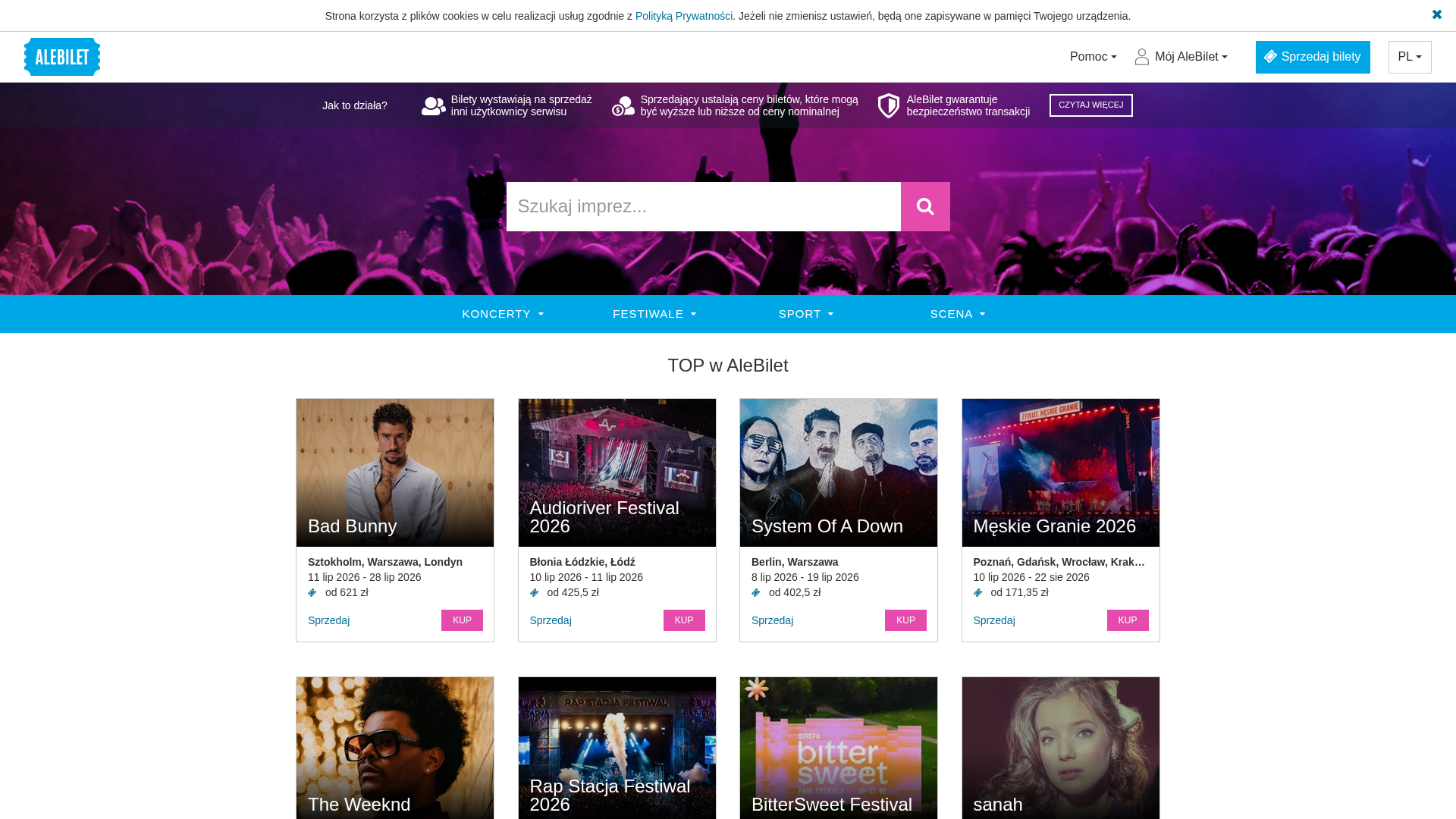Open the Męskie Granie 2026 thumbnail
The height and width of the screenshot is (819, 1456).
pyautogui.click(x=1061, y=472)
